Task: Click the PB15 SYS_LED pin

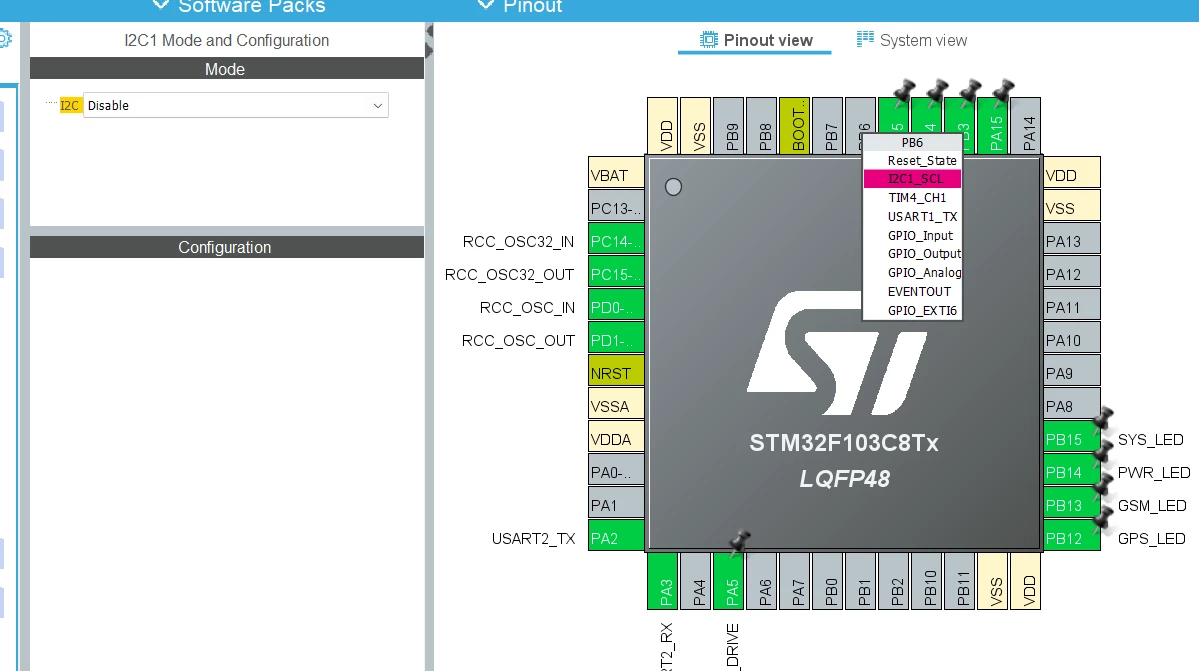Action: pos(1072,439)
